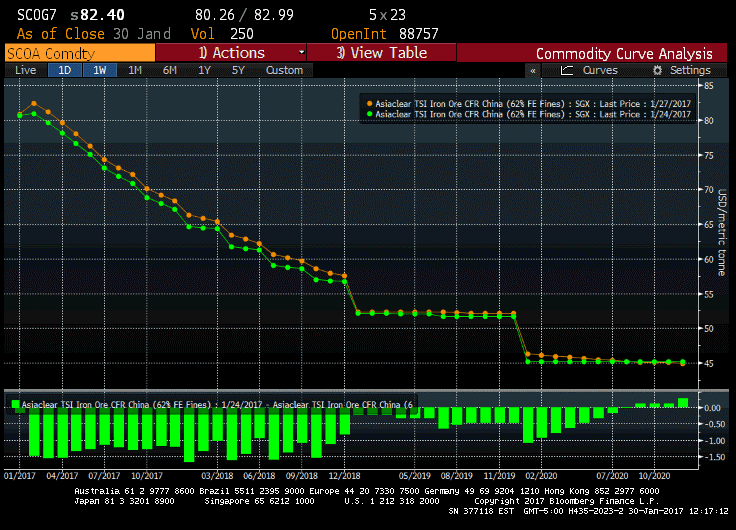Click the bid/ask 80.26 / 82.99 quote
This screenshot has width=736, height=530.
point(244,15)
